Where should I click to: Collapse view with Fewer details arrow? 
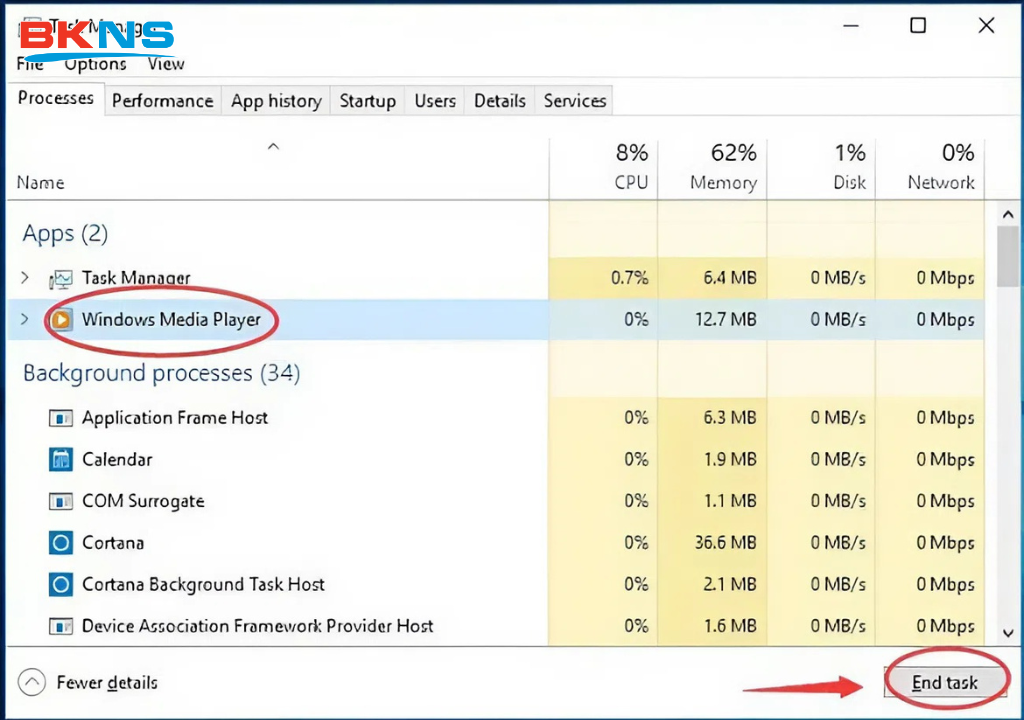click(33, 683)
